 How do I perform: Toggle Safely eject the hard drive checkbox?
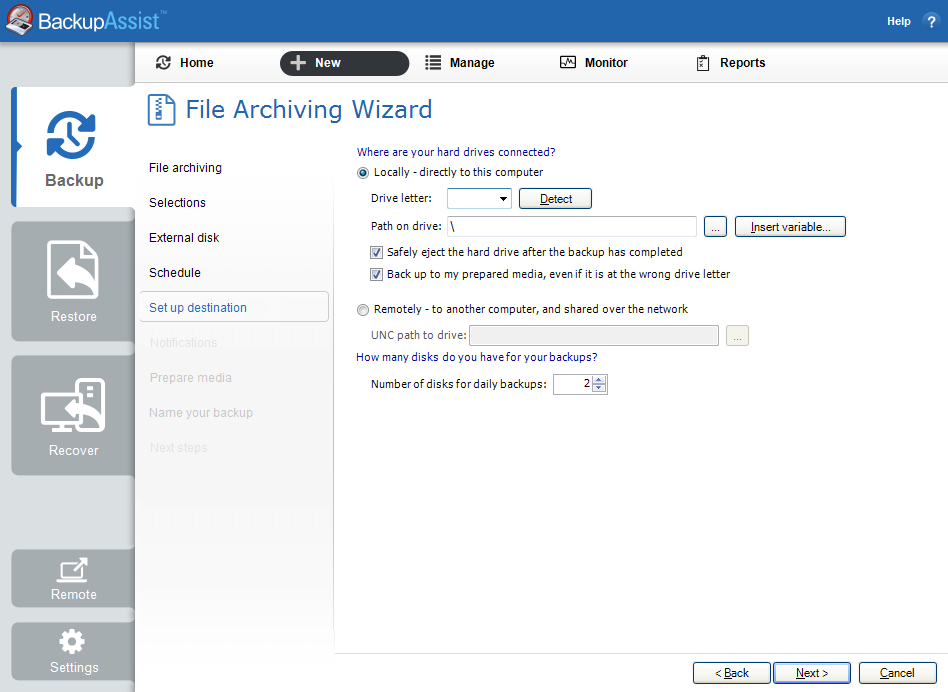(x=376, y=252)
